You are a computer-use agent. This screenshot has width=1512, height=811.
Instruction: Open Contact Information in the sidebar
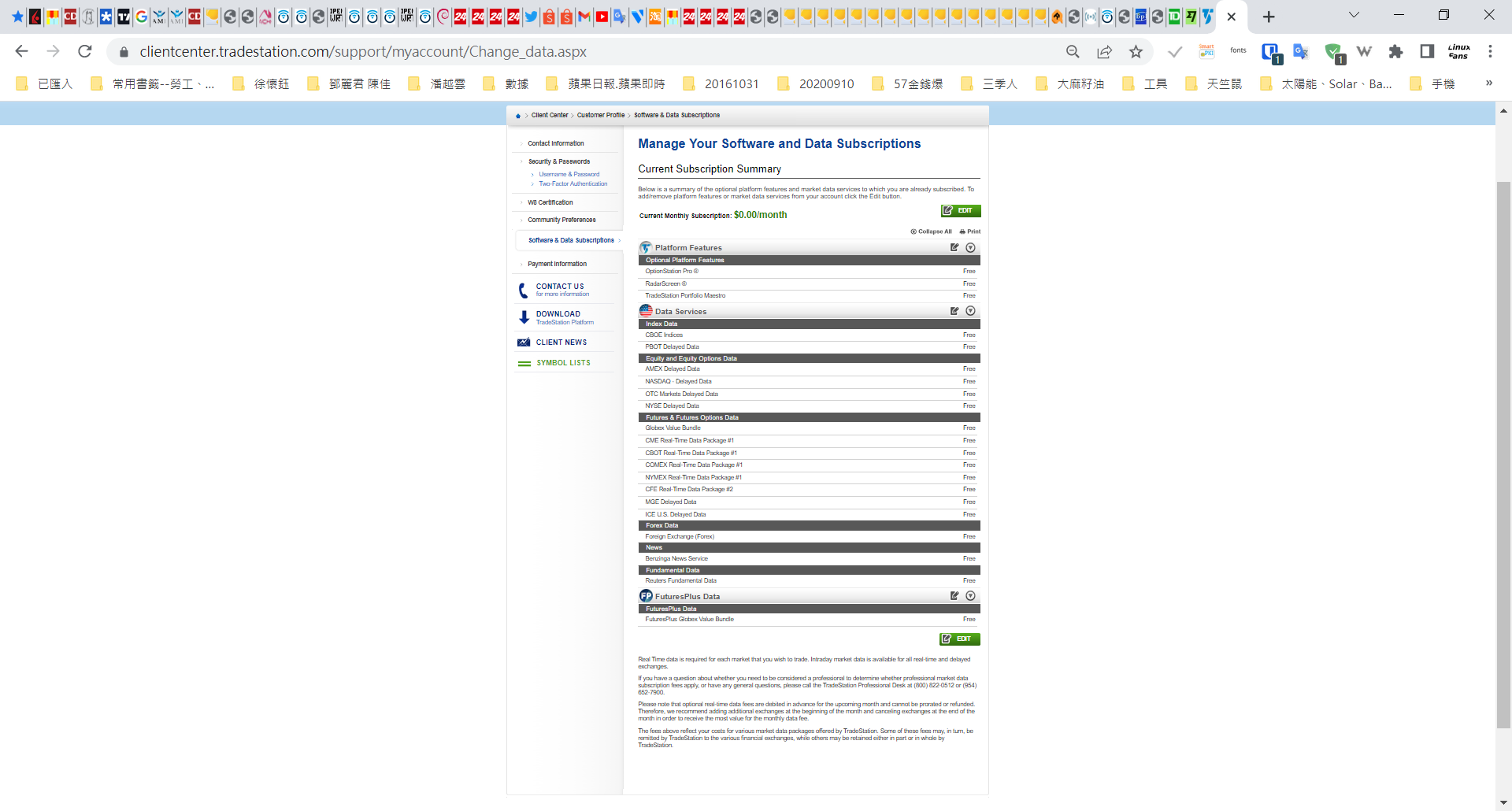[x=556, y=143]
